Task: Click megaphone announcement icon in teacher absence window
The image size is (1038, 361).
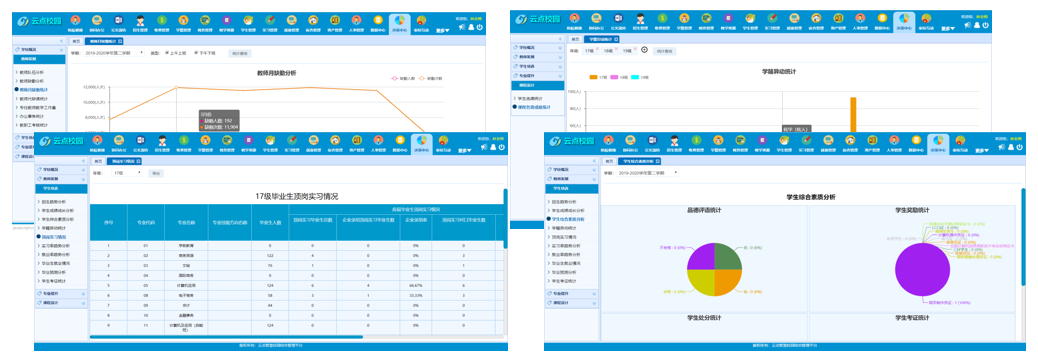Action: click(461, 26)
